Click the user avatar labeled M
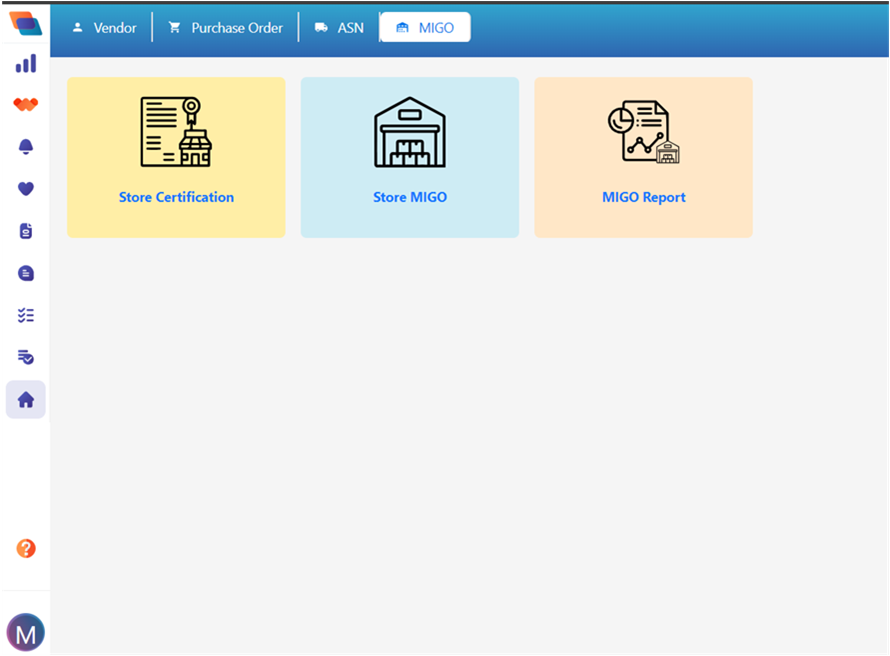This screenshot has height=656, width=890. 26,632
